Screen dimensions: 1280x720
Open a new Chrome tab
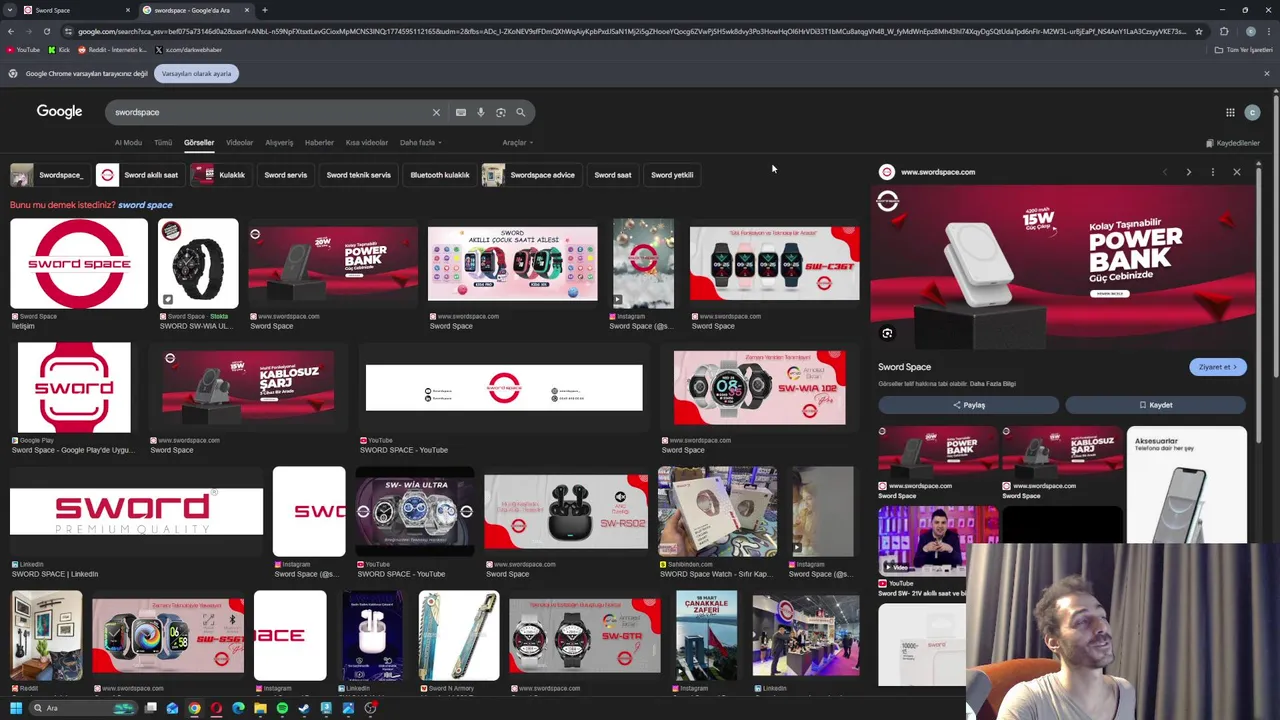[x=264, y=10]
